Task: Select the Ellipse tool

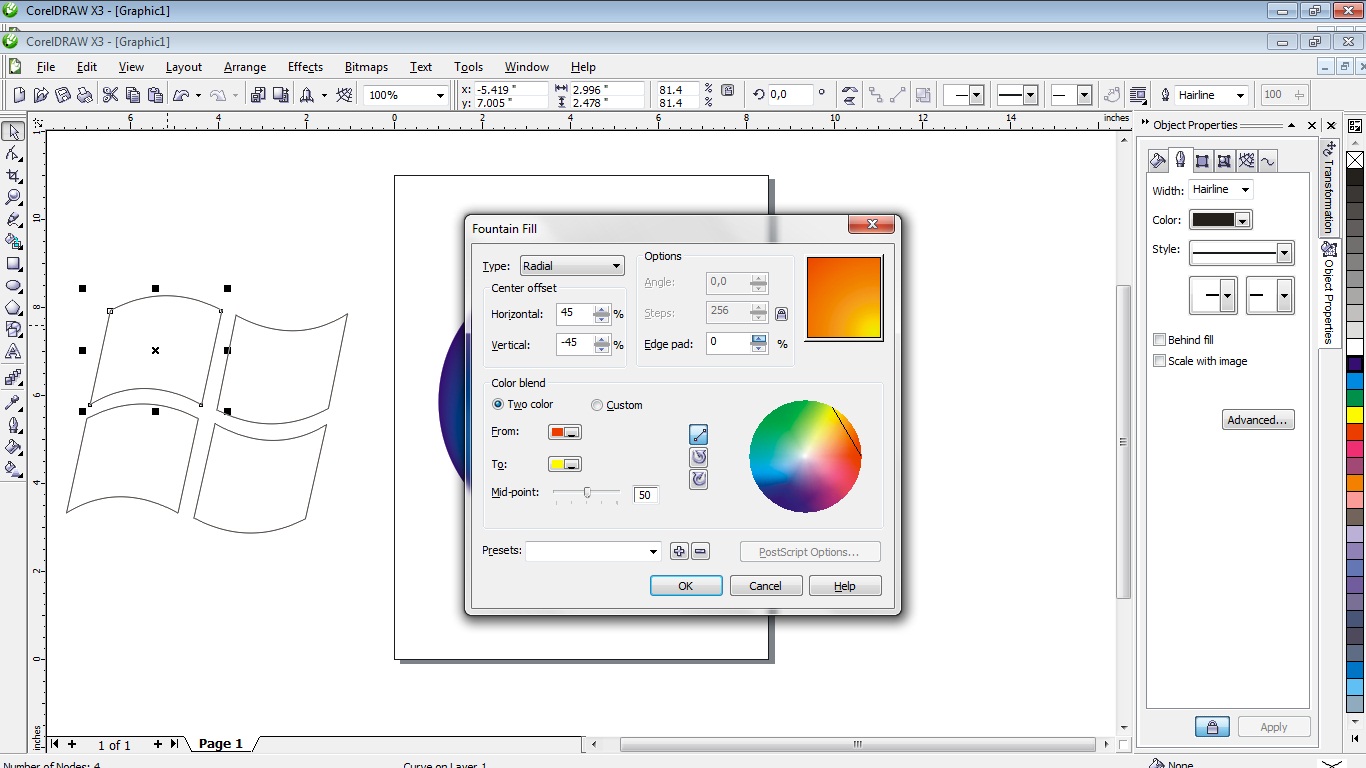Action: (13, 286)
